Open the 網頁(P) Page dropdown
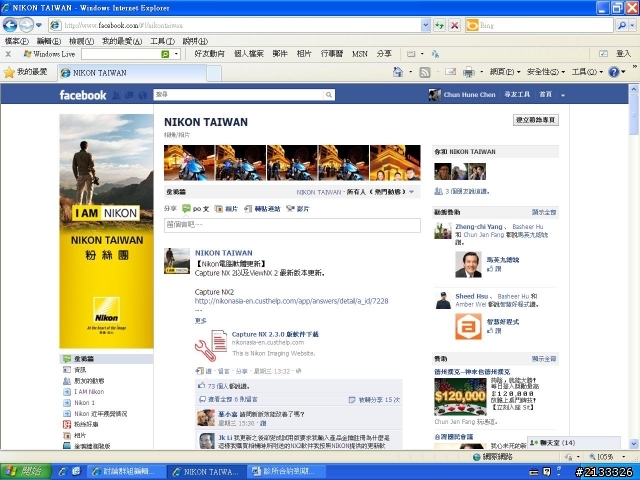This screenshot has height=480, width=640. click(505, 72)
